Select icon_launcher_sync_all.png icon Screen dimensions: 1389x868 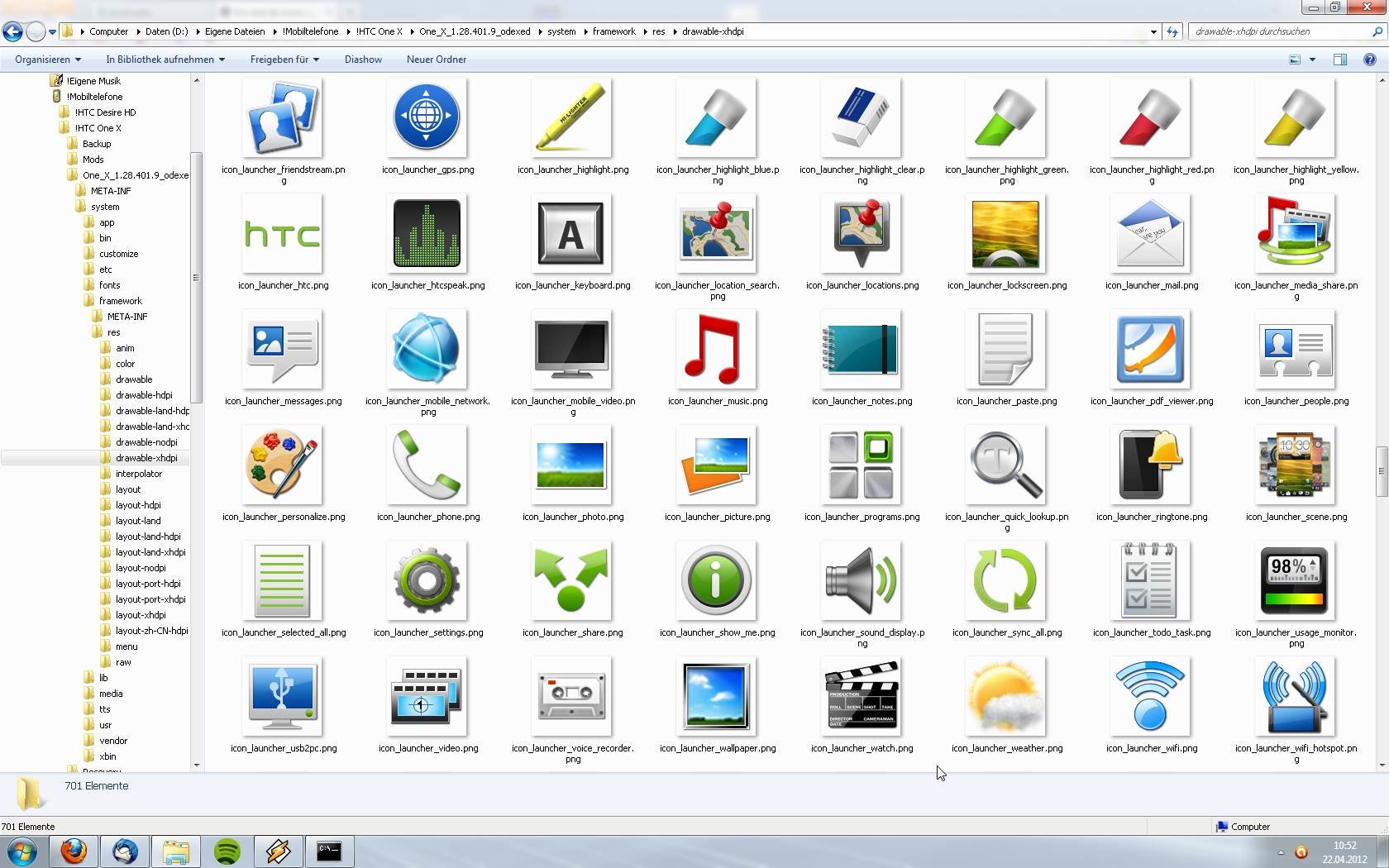click(x=1005, y=580)
